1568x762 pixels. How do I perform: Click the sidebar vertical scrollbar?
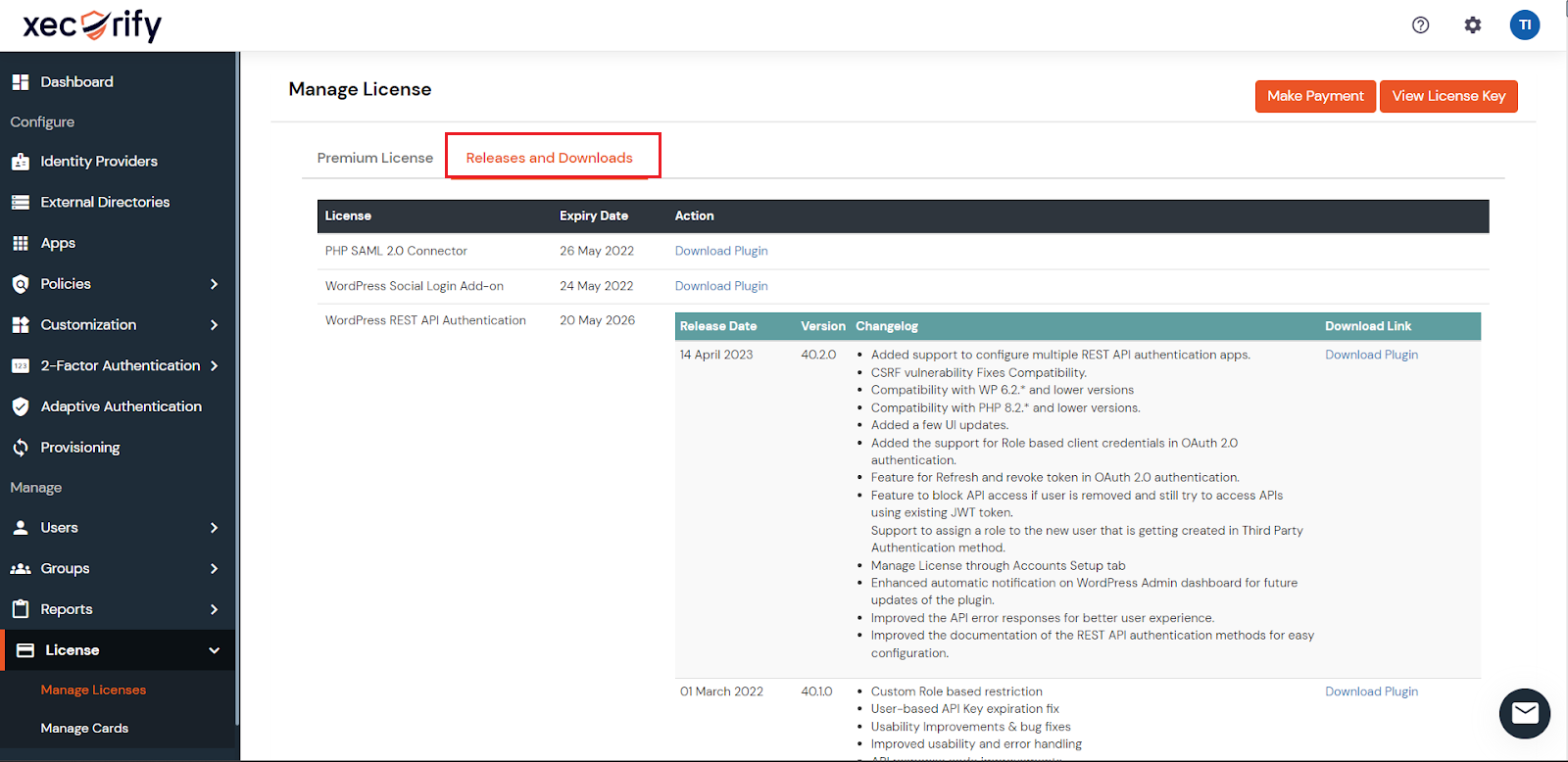click(237, 388)
